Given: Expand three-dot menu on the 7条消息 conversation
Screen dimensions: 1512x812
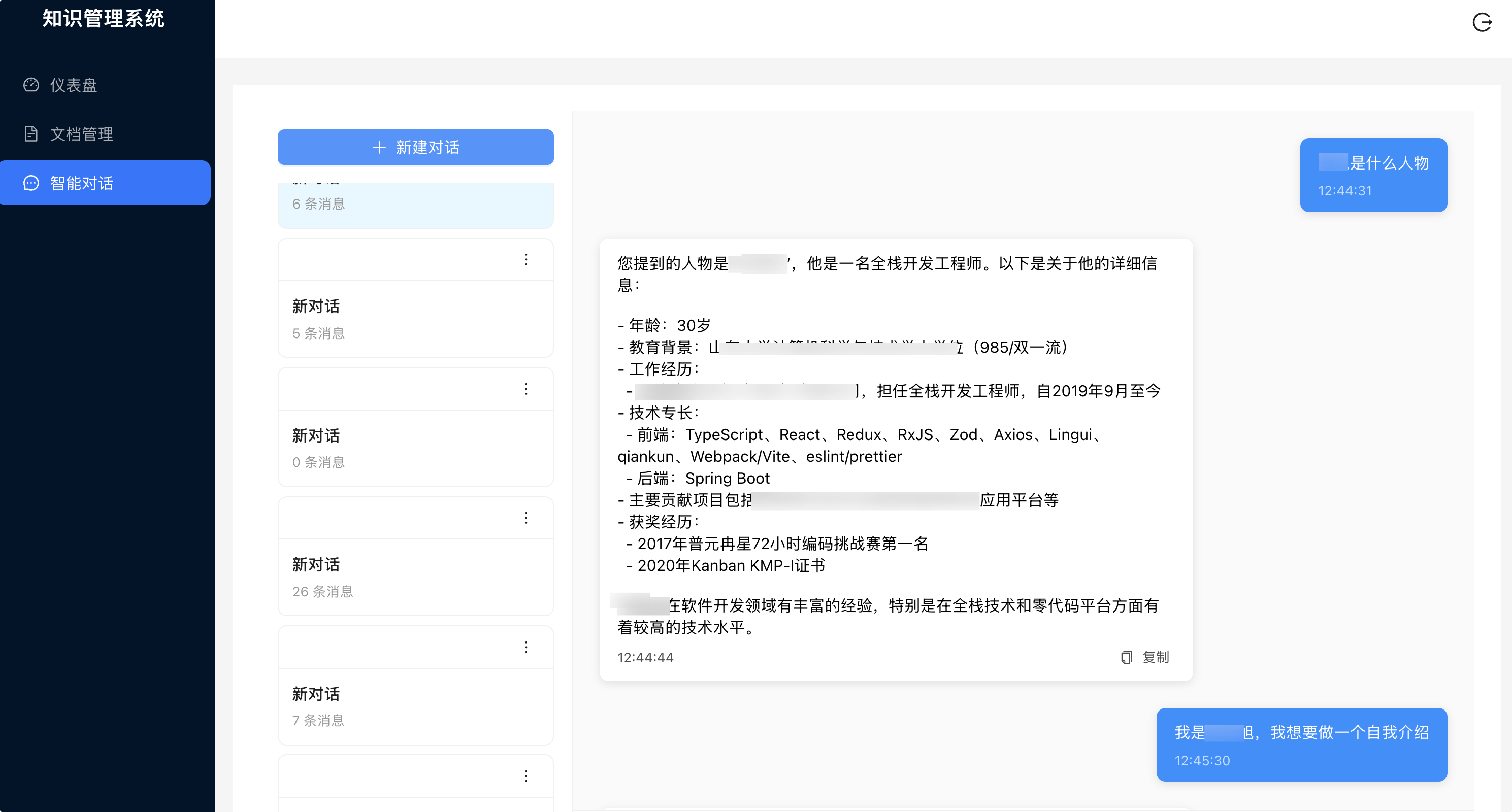Looking at the screenshot, I should pyautogui.click(x=526, y=647).
